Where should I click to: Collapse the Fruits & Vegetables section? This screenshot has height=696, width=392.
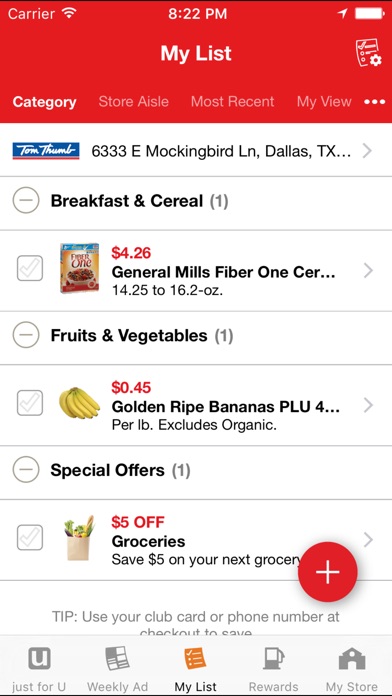(x=26, y=335)
